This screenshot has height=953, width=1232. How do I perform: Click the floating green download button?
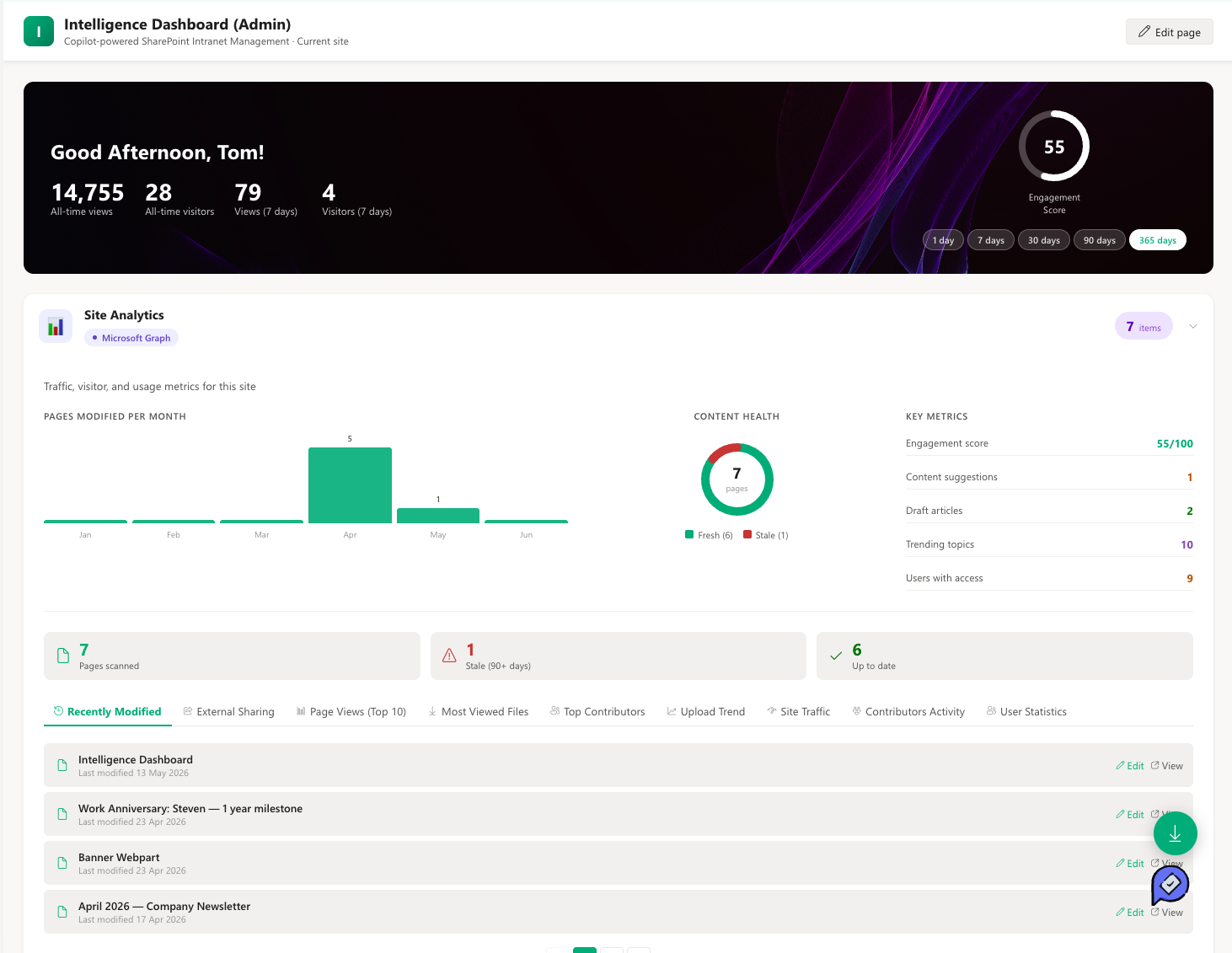1175,833
